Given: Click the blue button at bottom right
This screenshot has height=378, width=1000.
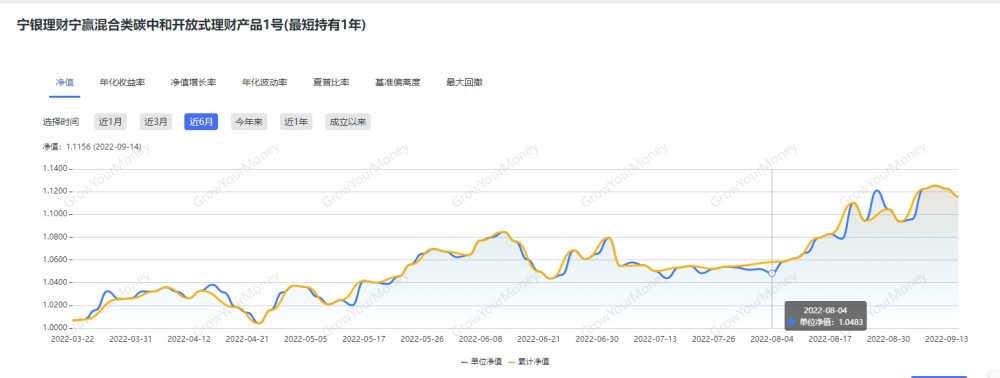Looking at the screenshot, I should 939,377.
